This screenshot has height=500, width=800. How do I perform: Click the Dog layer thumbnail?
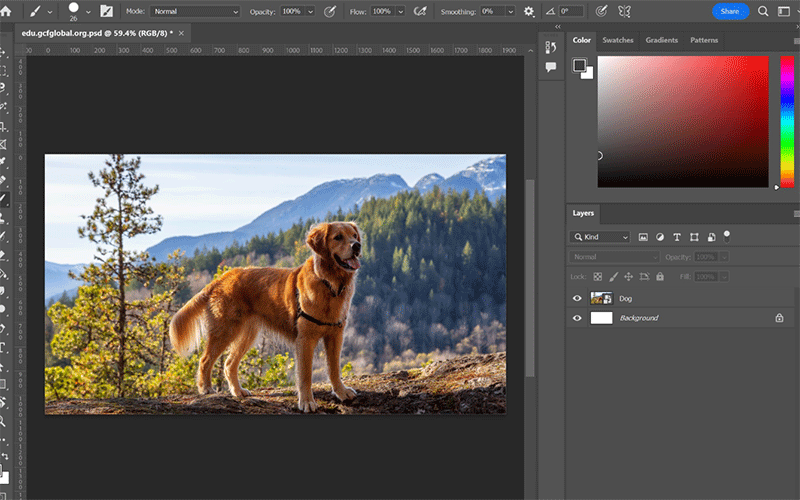(601, 298)
